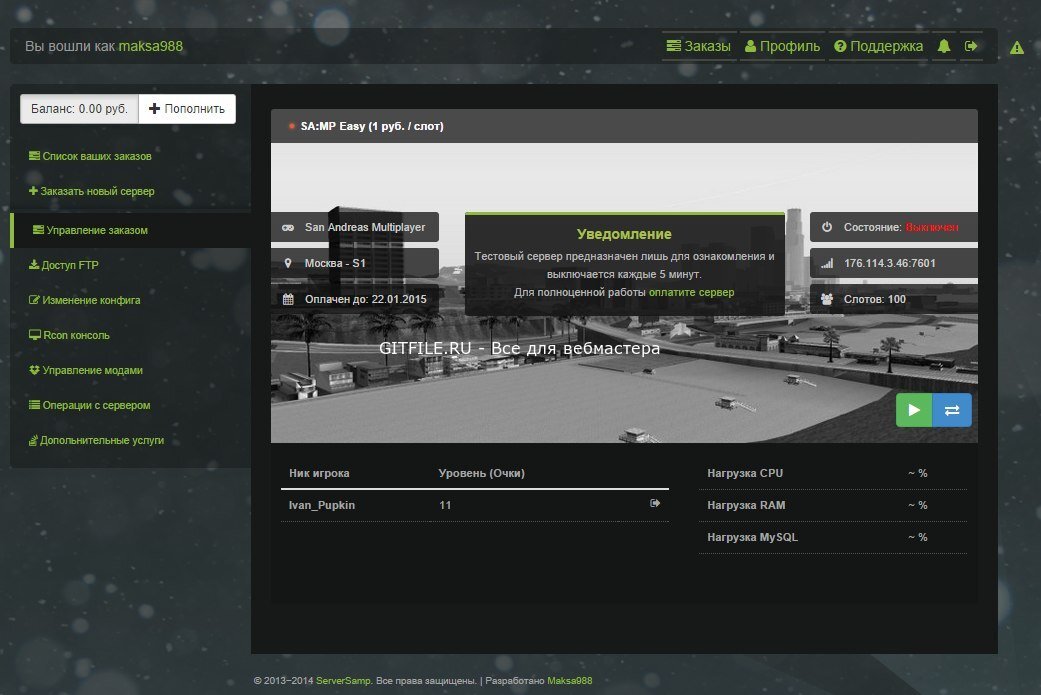Open the Профиль page
1041x695 pixels.
(782, 46)
